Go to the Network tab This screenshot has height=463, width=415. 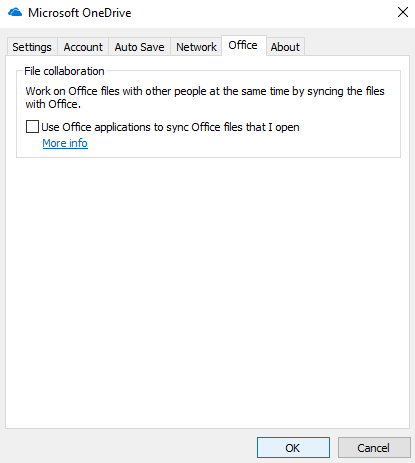[x=196, y=47]
